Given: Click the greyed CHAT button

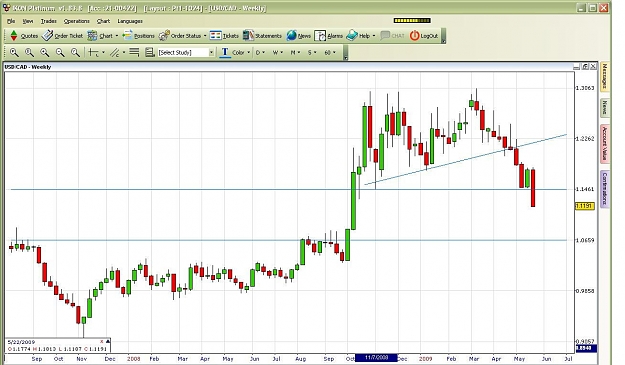Looking at the screenshot, I should click(393, 36).
